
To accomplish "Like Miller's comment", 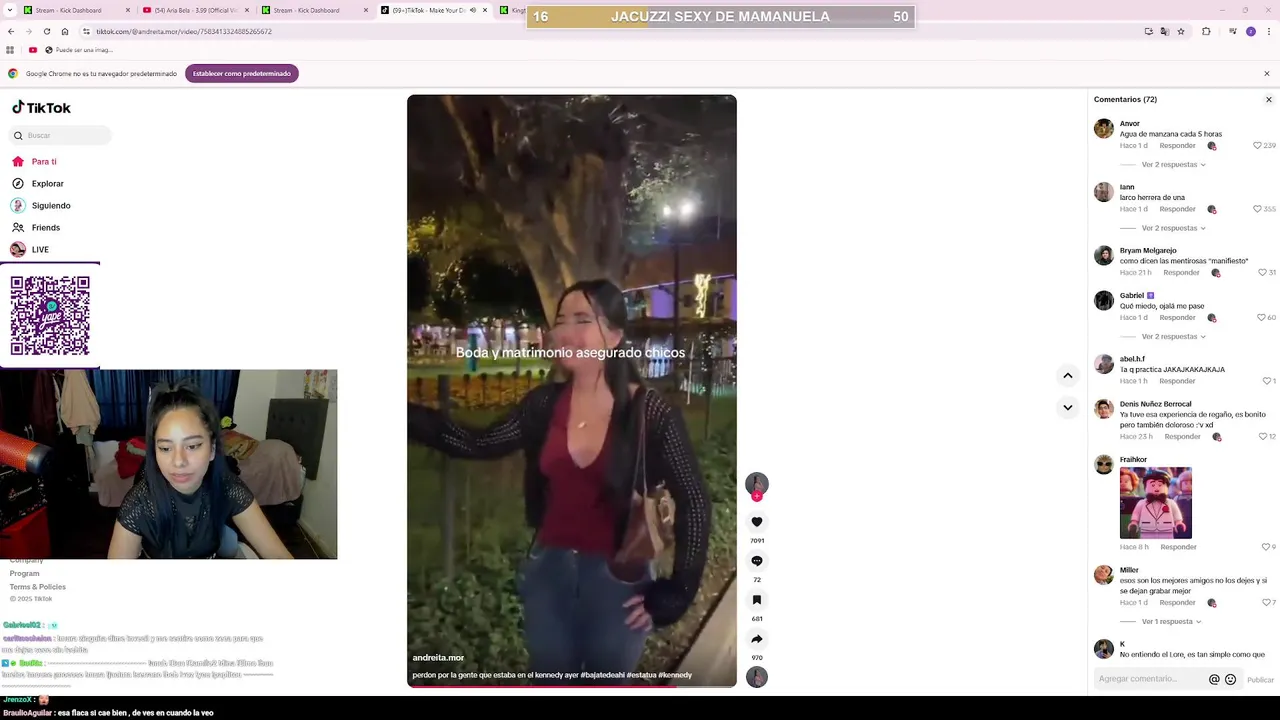I will pyautogui.click(x=1266, y=602).
